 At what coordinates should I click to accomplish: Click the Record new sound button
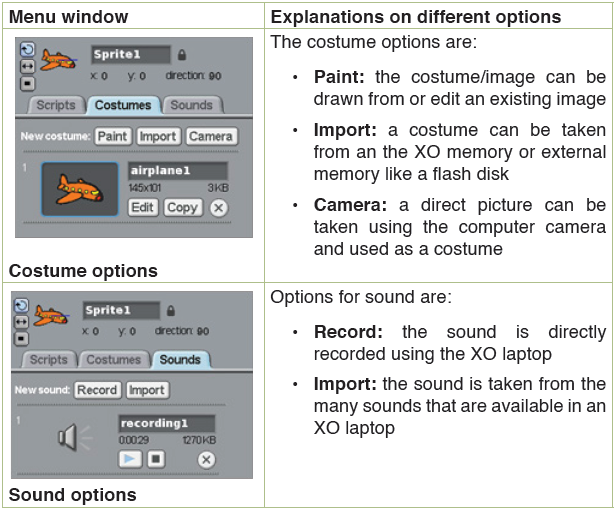coord(97,390)
